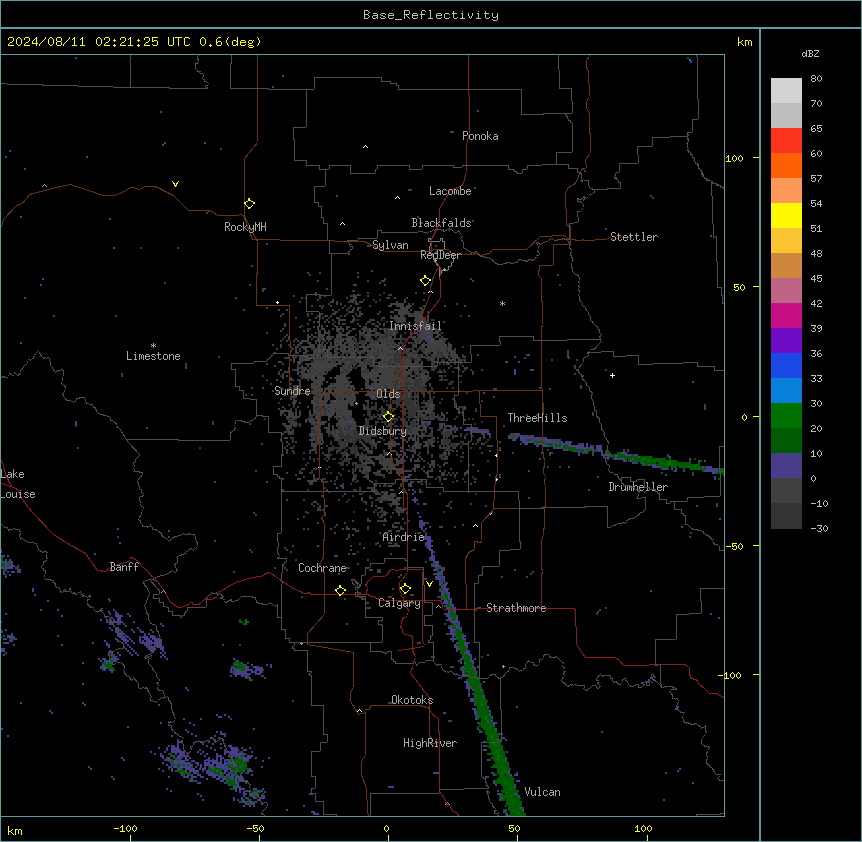Click the -30 value on the dBZ scale
This screenshot has width=862, height=842.
point(819,528)
